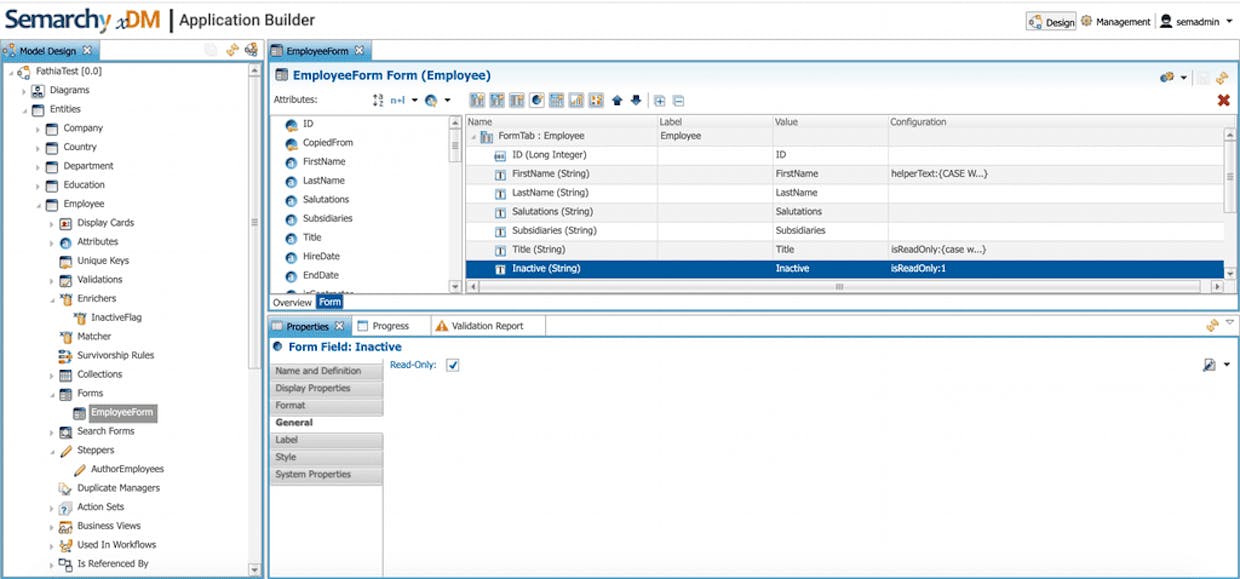Click the semadmin user icon
This screenshot has width=1240, height=579.
coord(1166,21)
